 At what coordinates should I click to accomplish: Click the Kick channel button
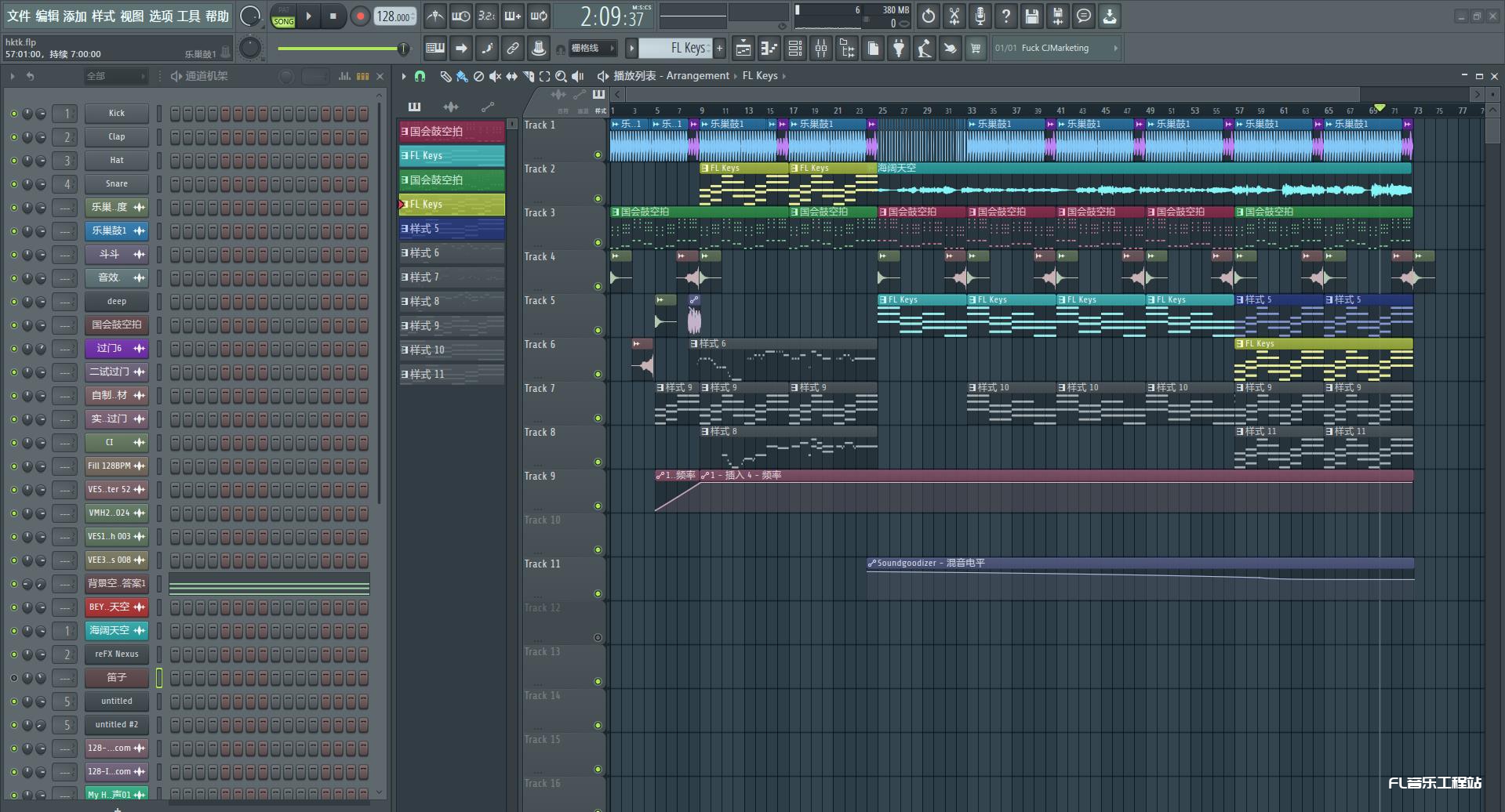point(117,114)
